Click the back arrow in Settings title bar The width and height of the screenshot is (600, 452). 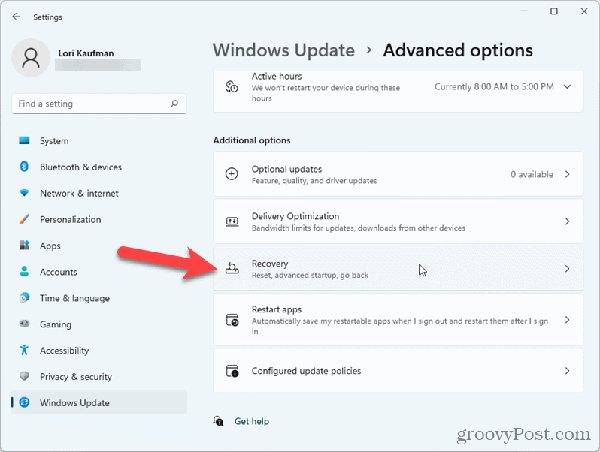(x=16, y=15)
